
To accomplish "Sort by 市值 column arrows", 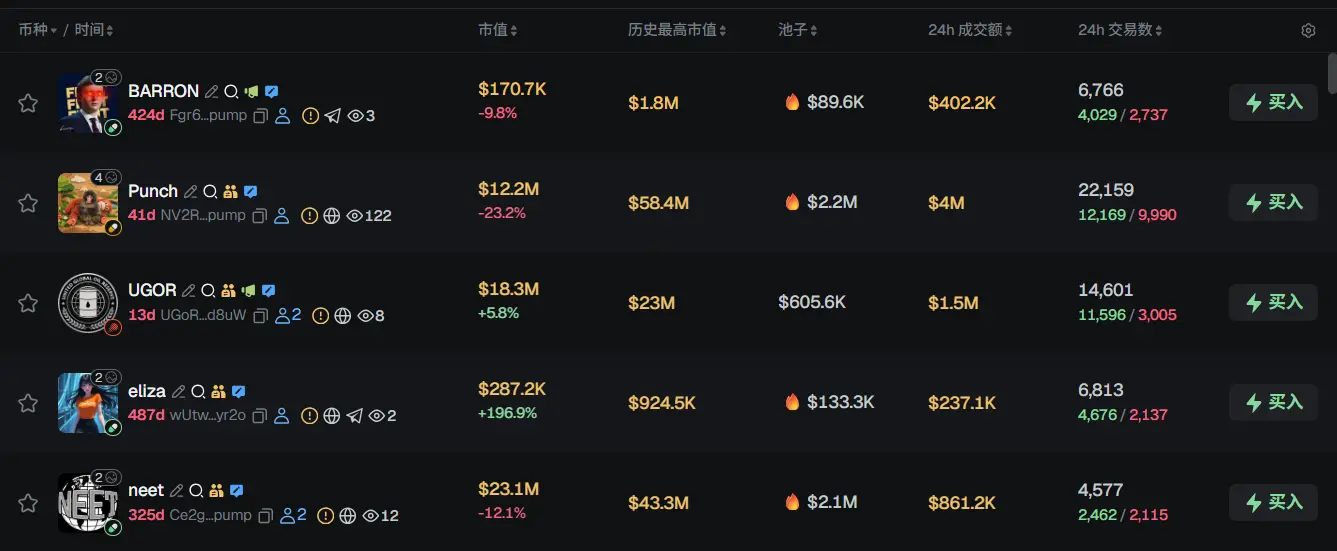I will coord(498,30).
